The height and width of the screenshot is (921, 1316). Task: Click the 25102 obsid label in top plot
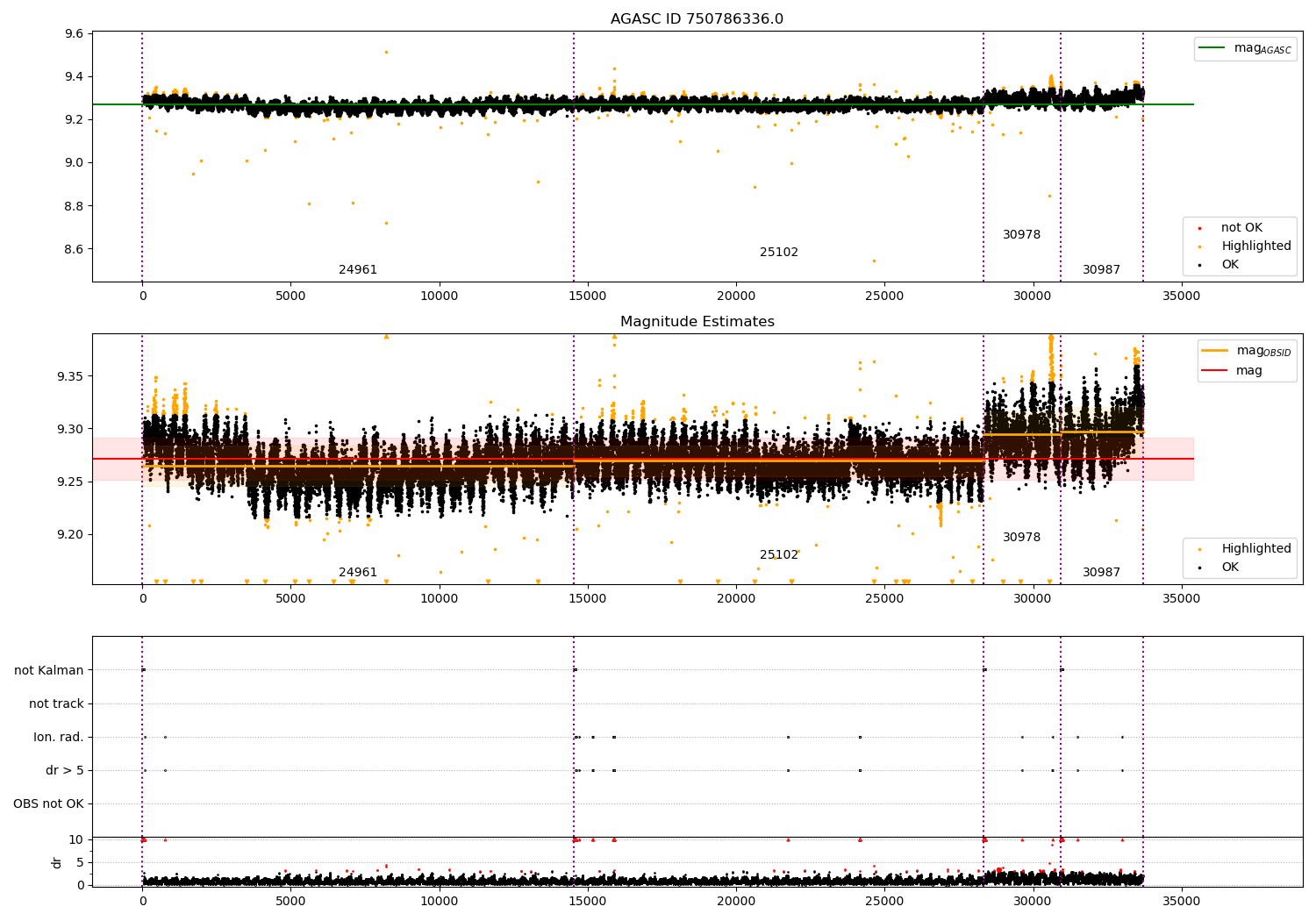pyautogui.click(x=779, y=253)
